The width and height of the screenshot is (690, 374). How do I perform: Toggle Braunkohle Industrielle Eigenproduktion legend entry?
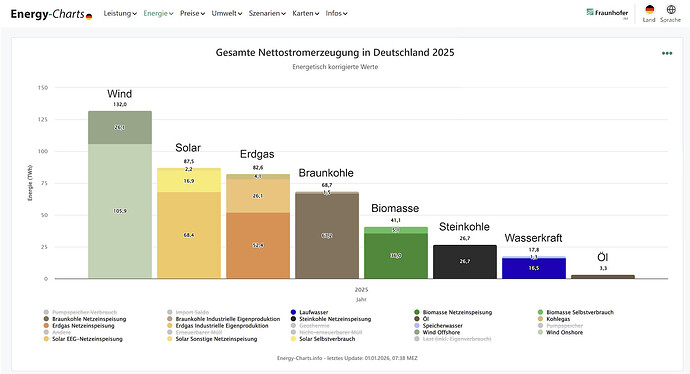click(x=224, y=319)
